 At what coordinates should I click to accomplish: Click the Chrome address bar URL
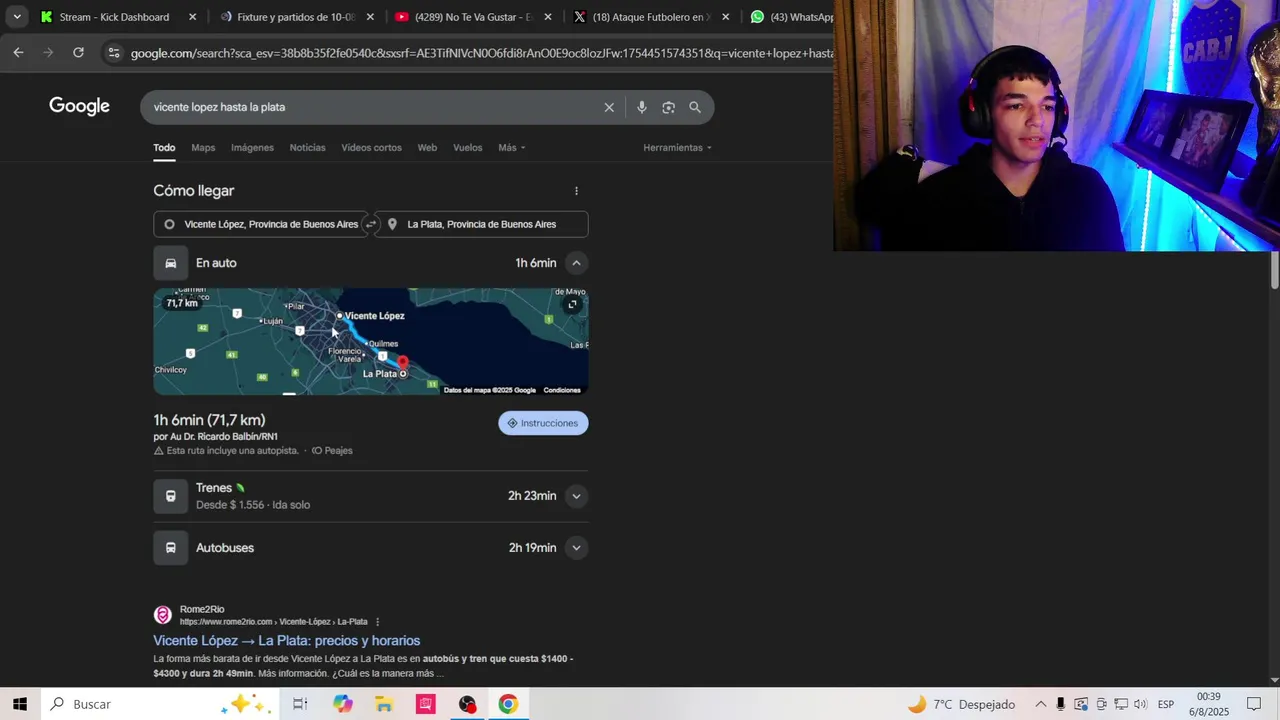pyautogui.click(x=480, y=53)
